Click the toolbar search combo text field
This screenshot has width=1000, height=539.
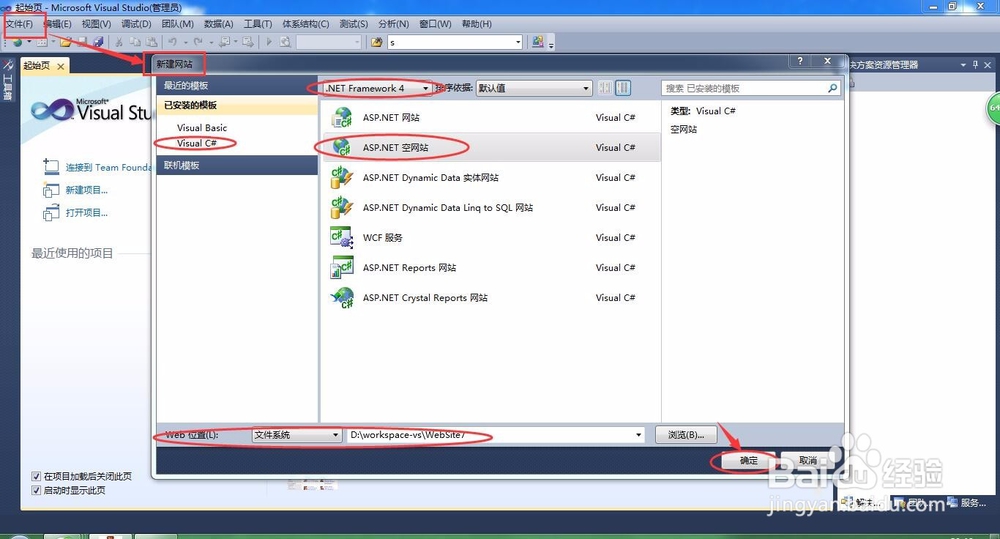coord(450,42)
